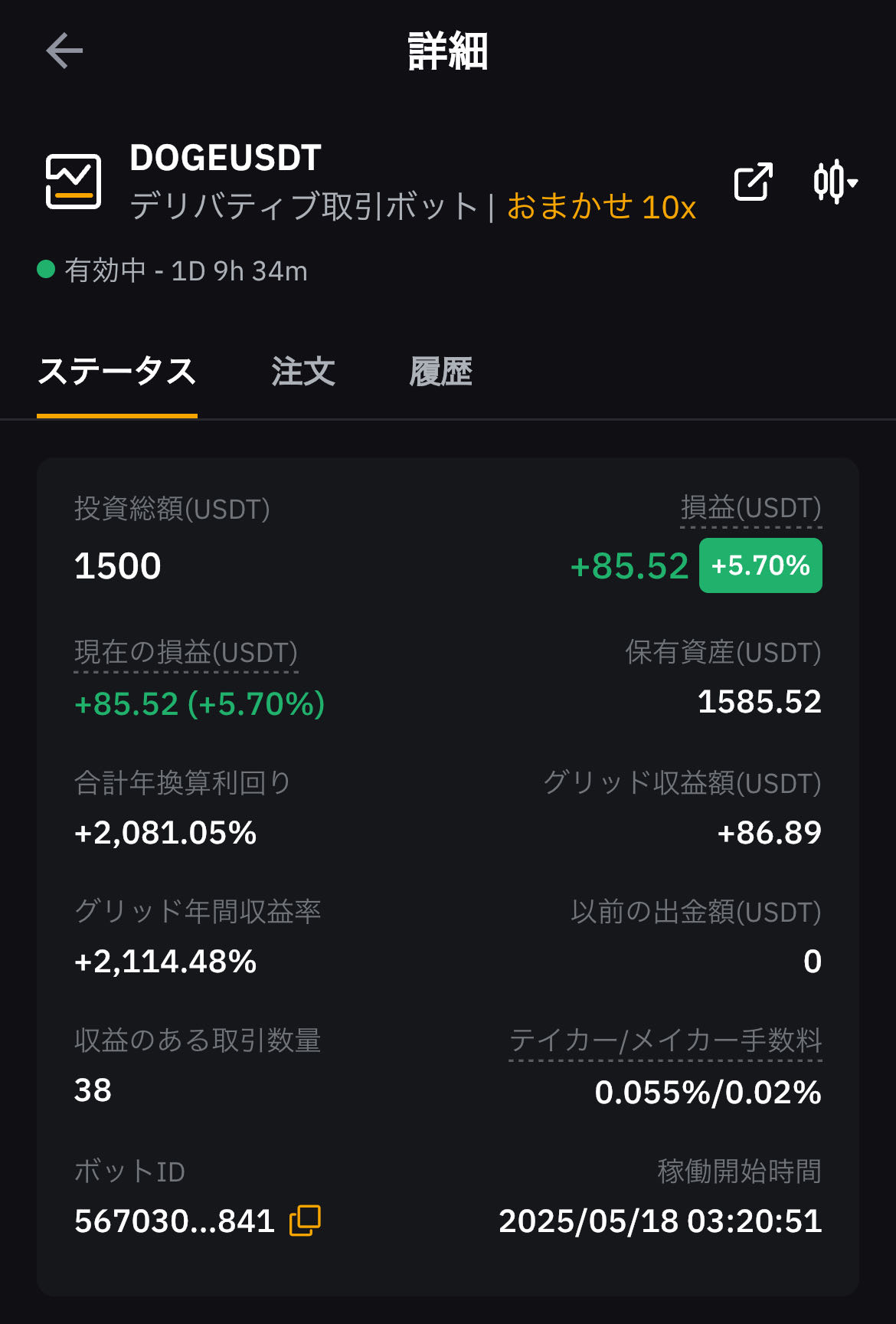Tap the green active status dot
Viewport: 896px width, 1324px height.
pyautogui.click(x=46, y=270)
